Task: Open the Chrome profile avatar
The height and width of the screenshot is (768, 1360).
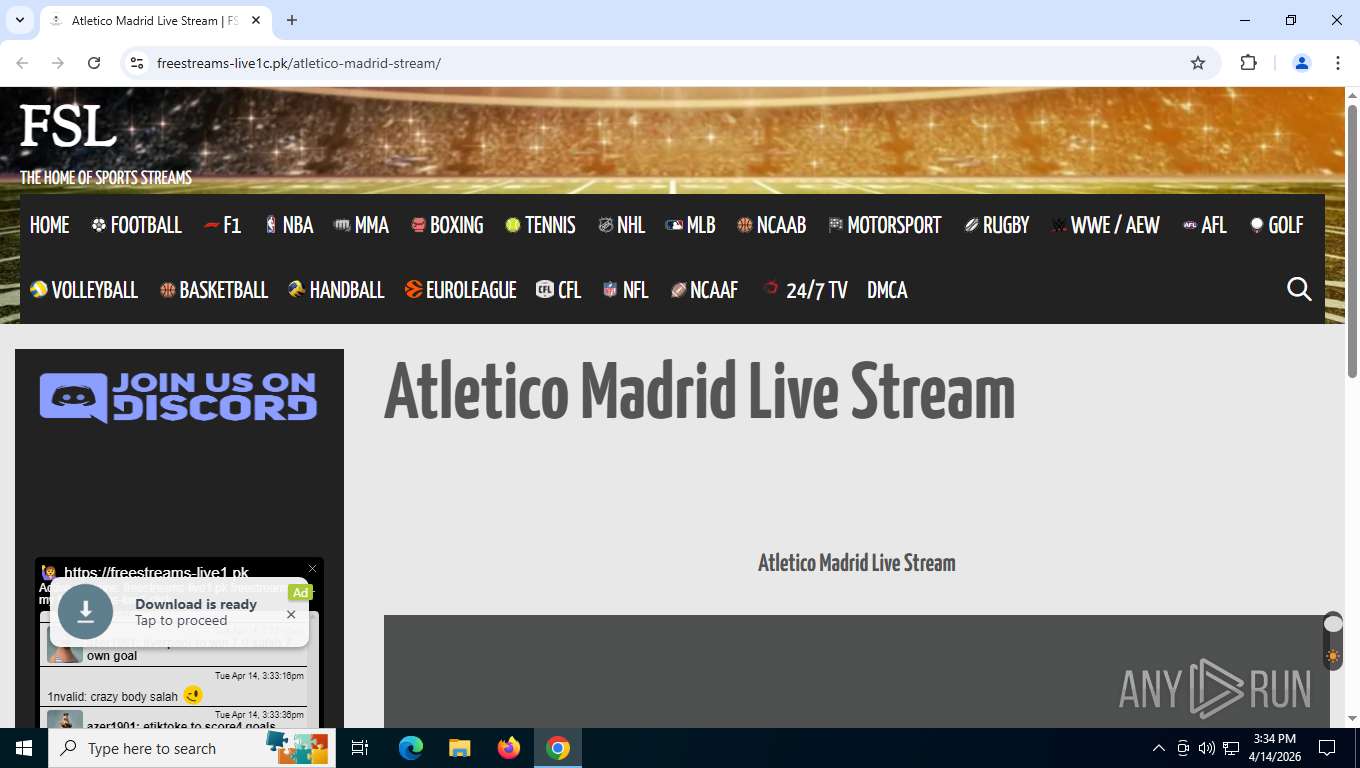Action: click(x=1302, y=63)
